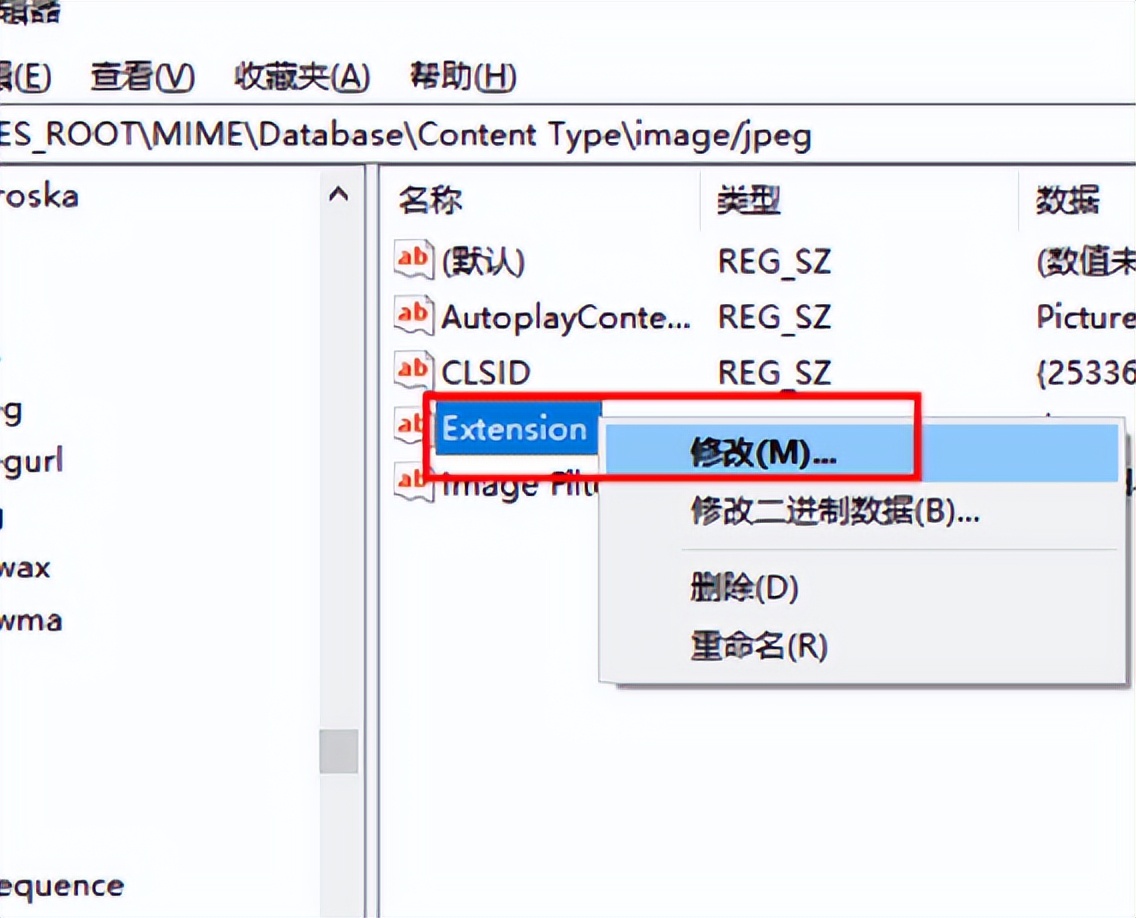1136x918 pixels.
Task: Click the up arrow of tree scrollbar
Action: (338, 194)
